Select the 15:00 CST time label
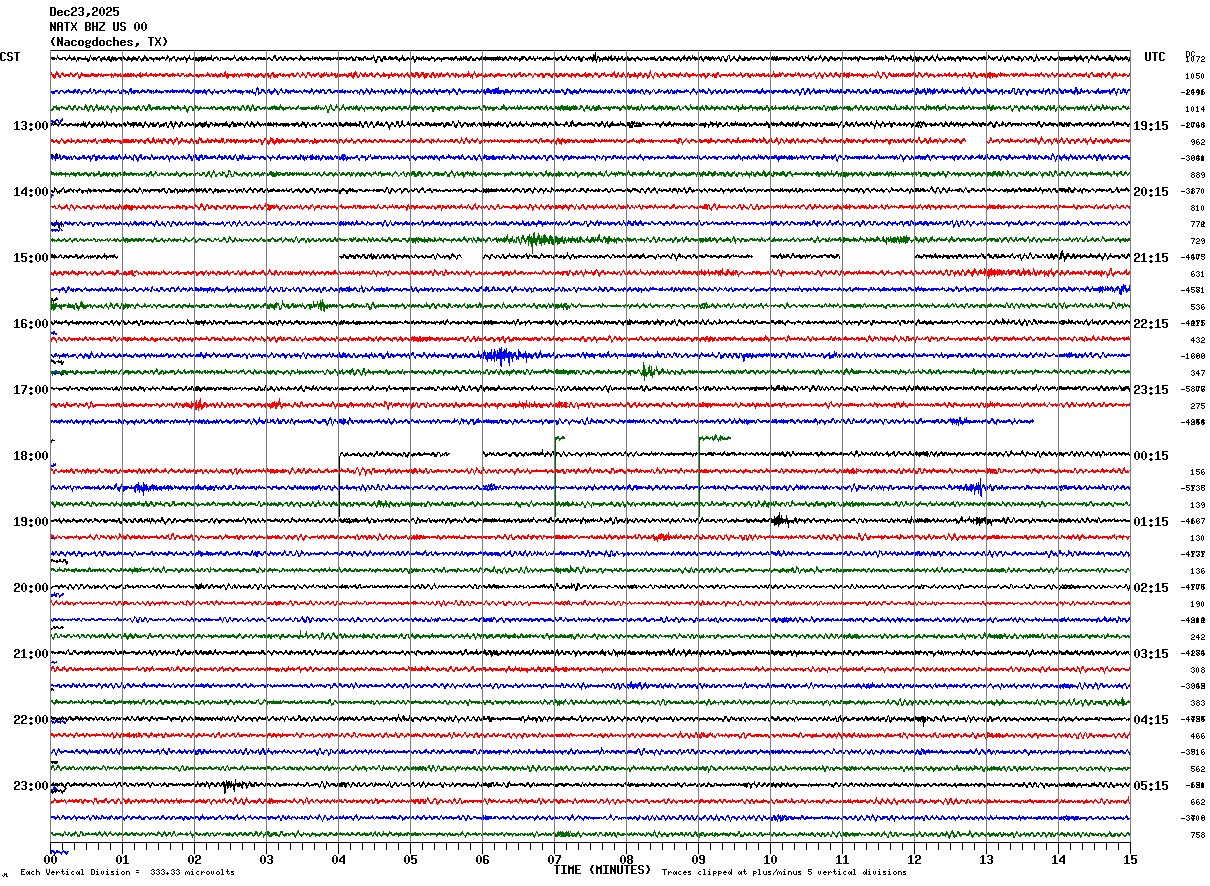 tap(30, 258)
